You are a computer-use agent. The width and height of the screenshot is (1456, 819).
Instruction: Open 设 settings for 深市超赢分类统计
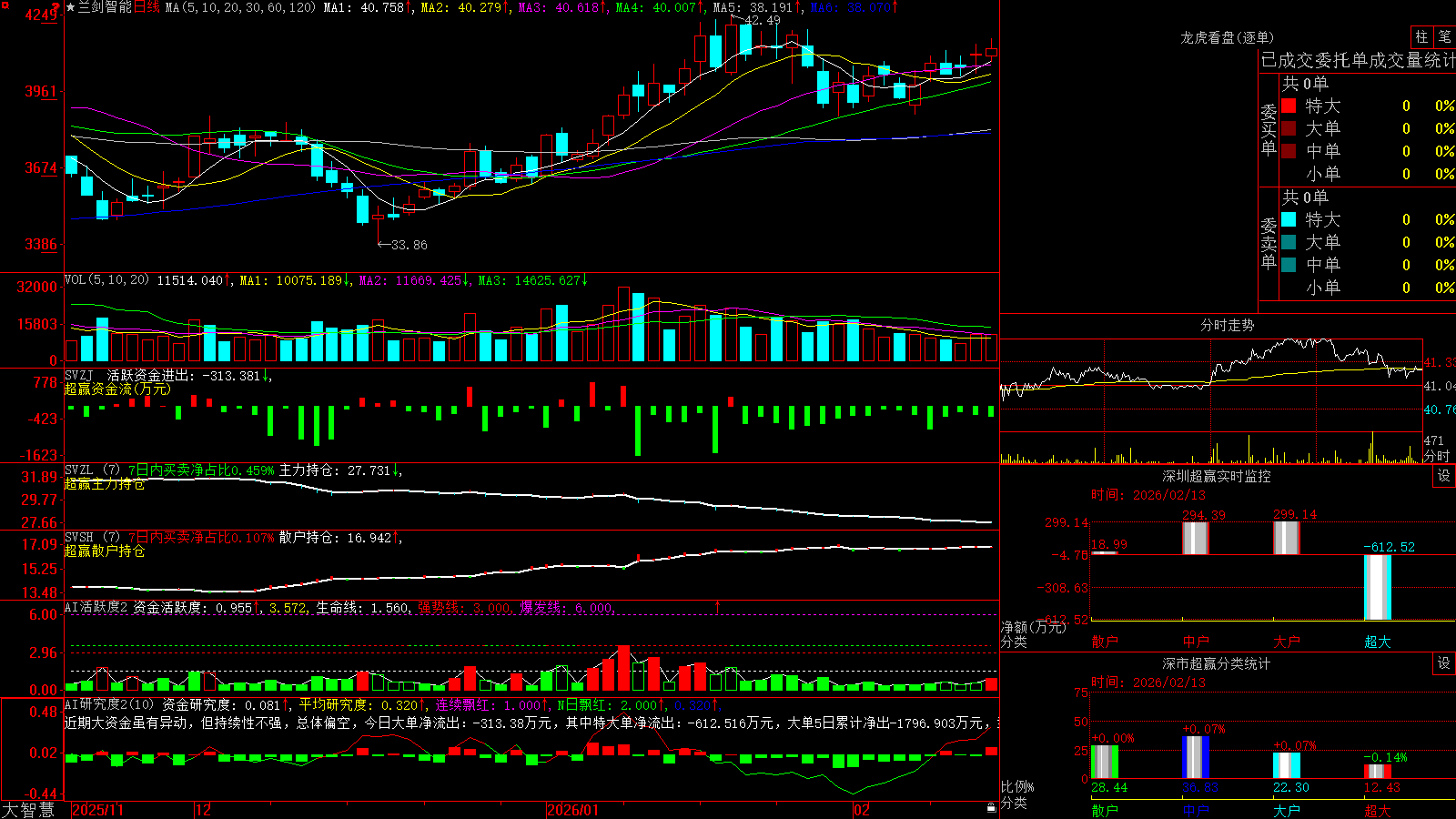tap(1444, 663)
